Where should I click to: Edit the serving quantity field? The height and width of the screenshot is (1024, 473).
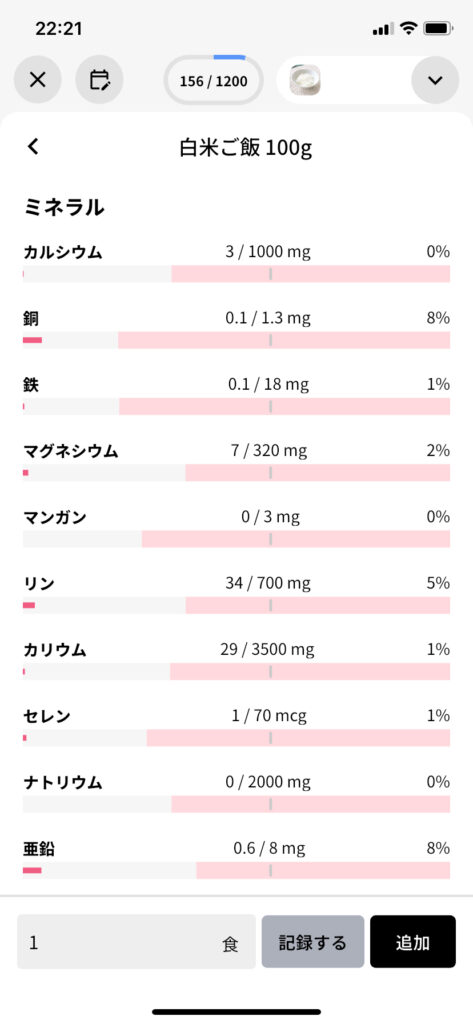pyautogui.click(x=137, y=942)
